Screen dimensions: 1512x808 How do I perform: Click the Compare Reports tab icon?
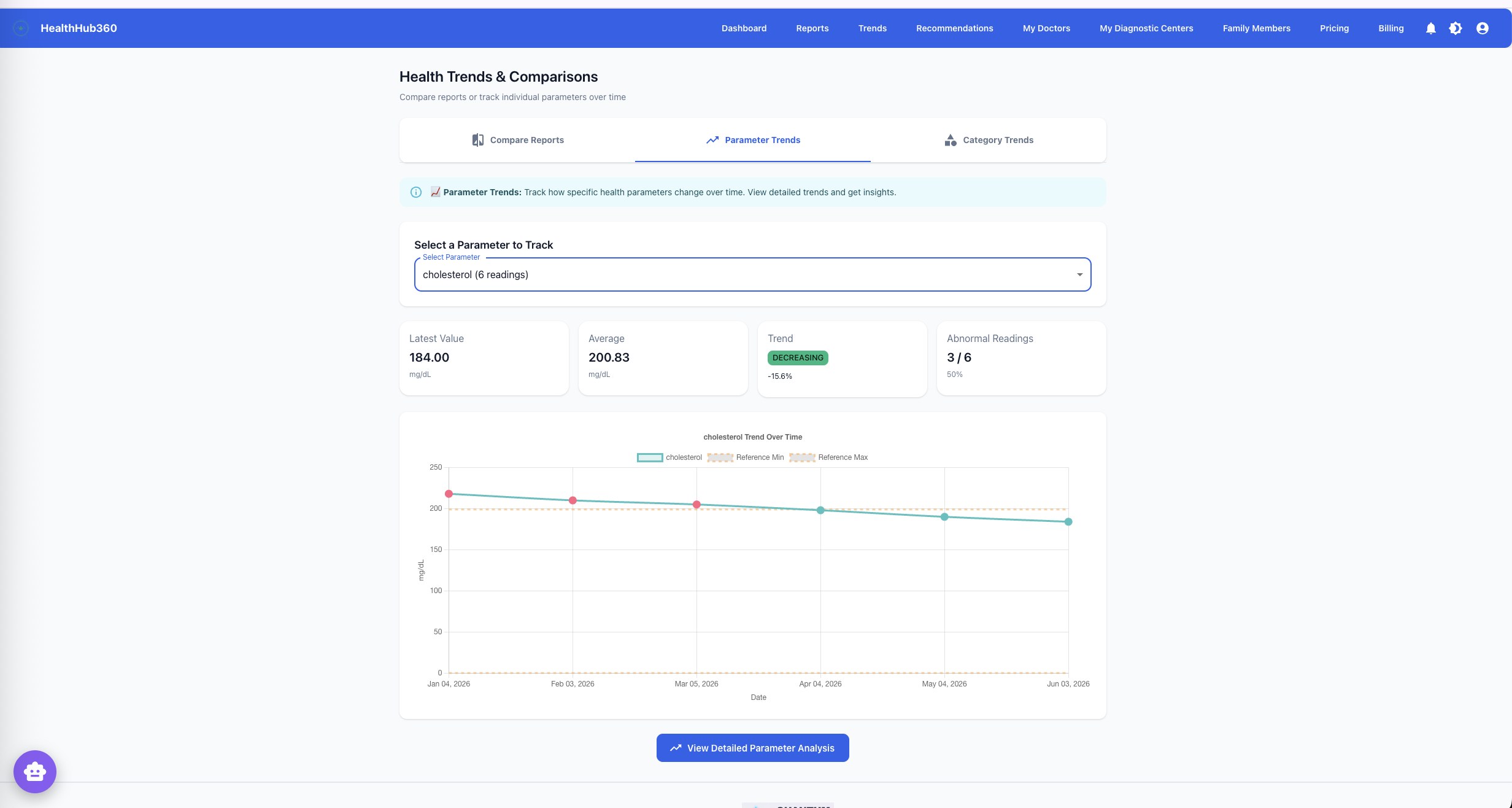coord(477,140)
